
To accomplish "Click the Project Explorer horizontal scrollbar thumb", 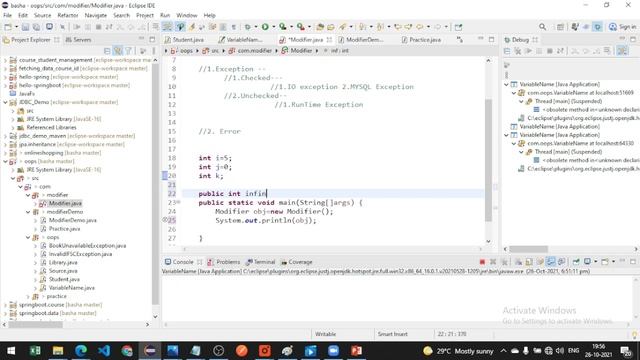I will pos(36,324).
